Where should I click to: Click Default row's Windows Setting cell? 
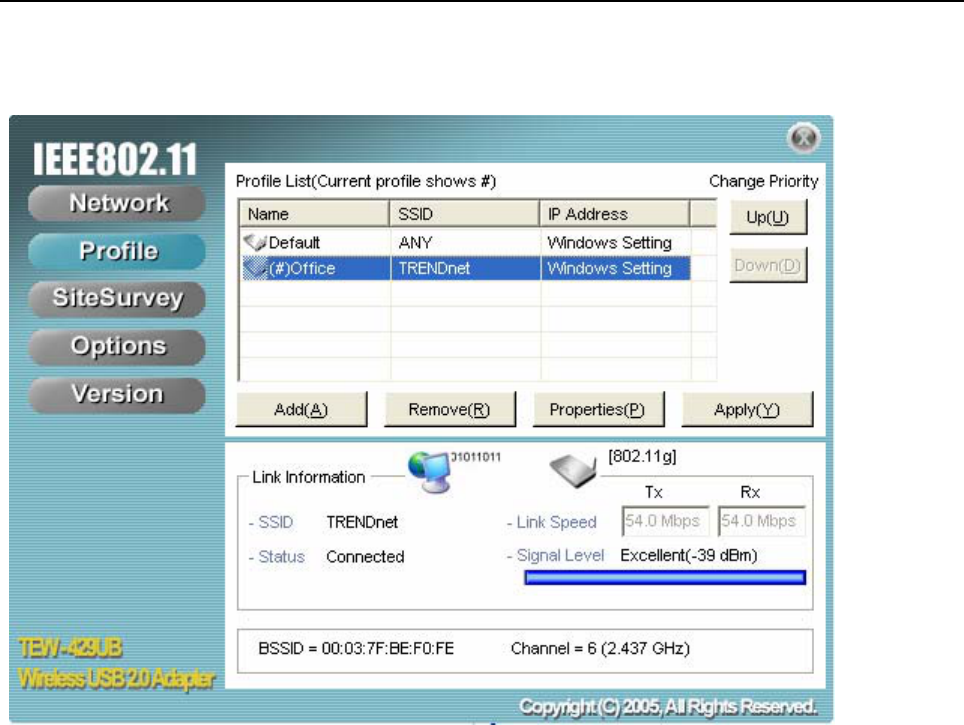click(x=609, y=243)
